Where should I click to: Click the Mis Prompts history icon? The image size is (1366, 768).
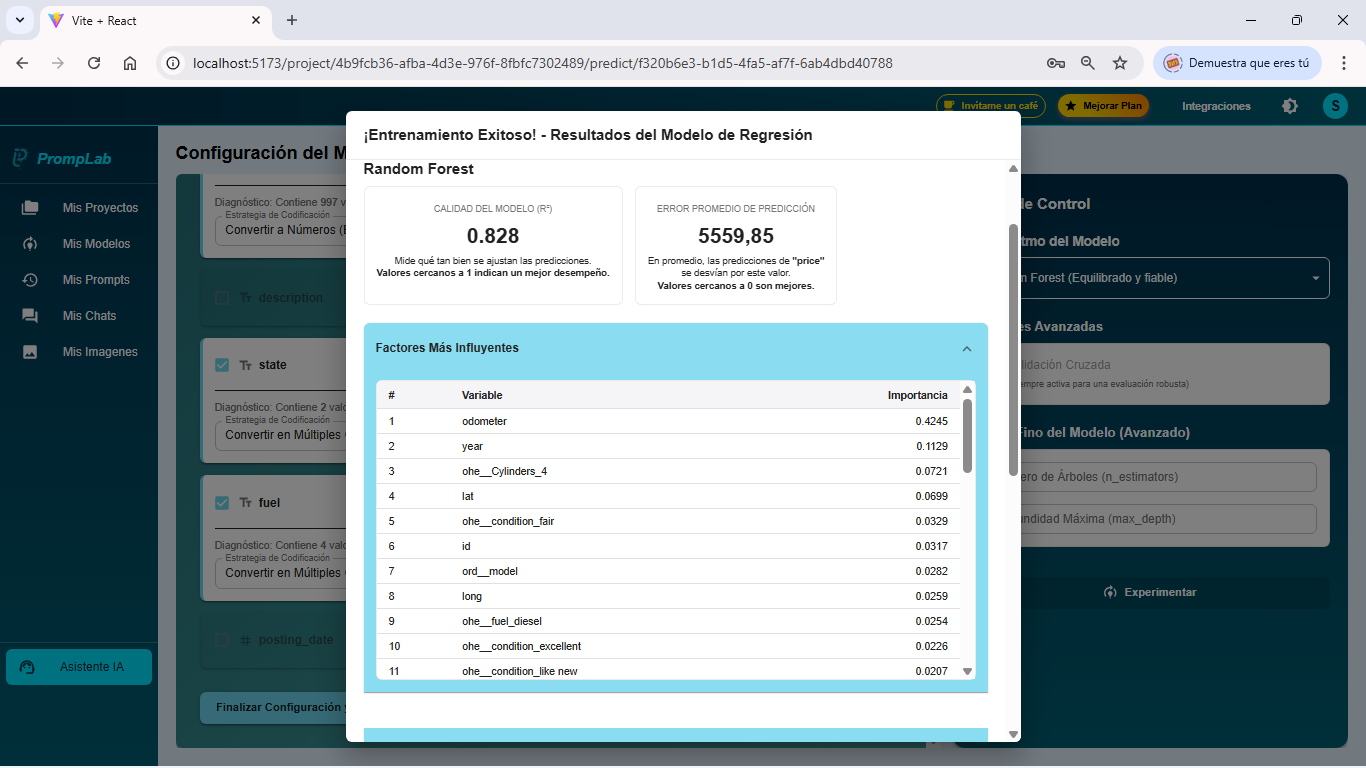point(30,280)
